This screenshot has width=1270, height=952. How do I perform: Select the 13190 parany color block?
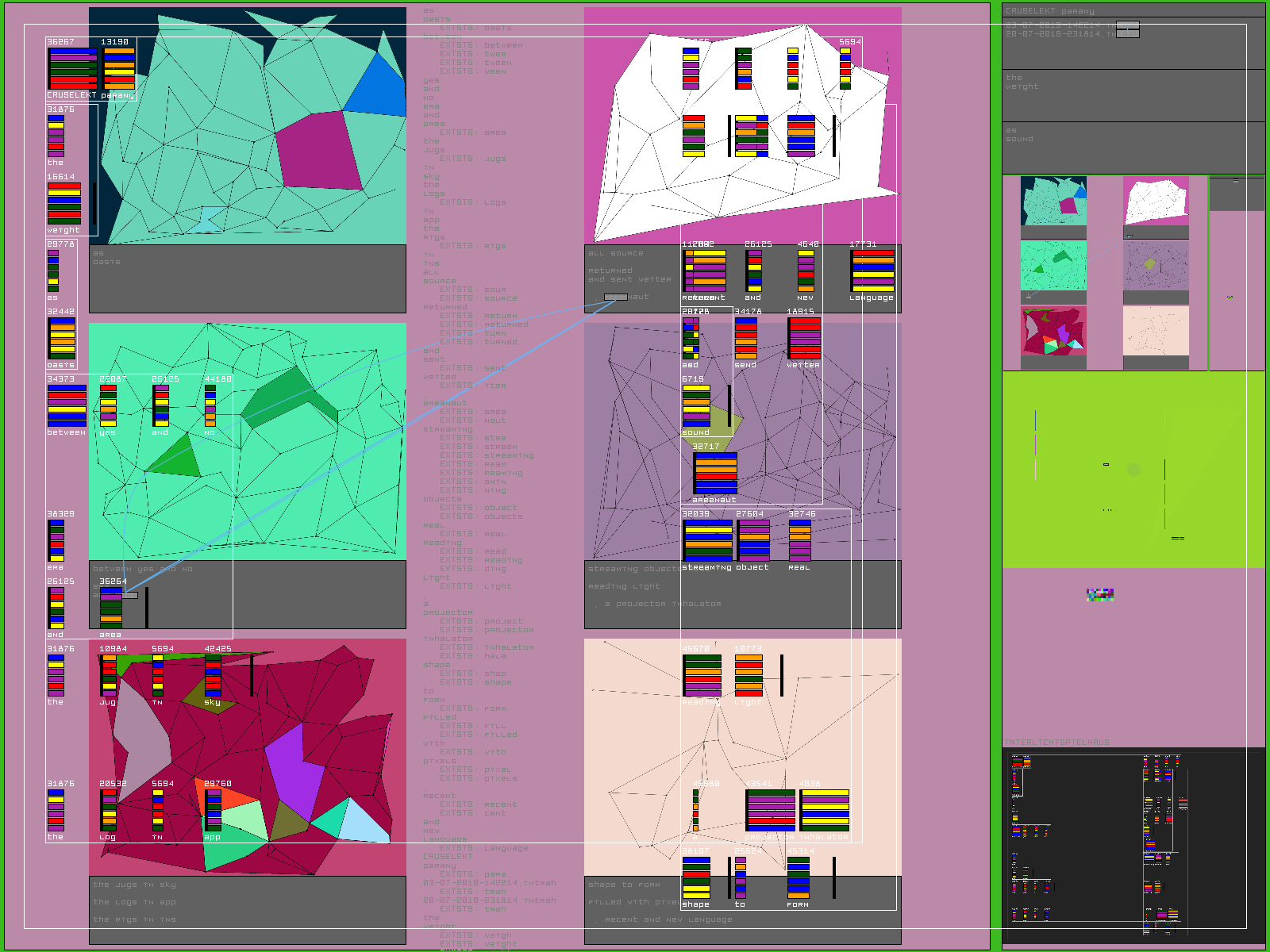coord(118,69)
